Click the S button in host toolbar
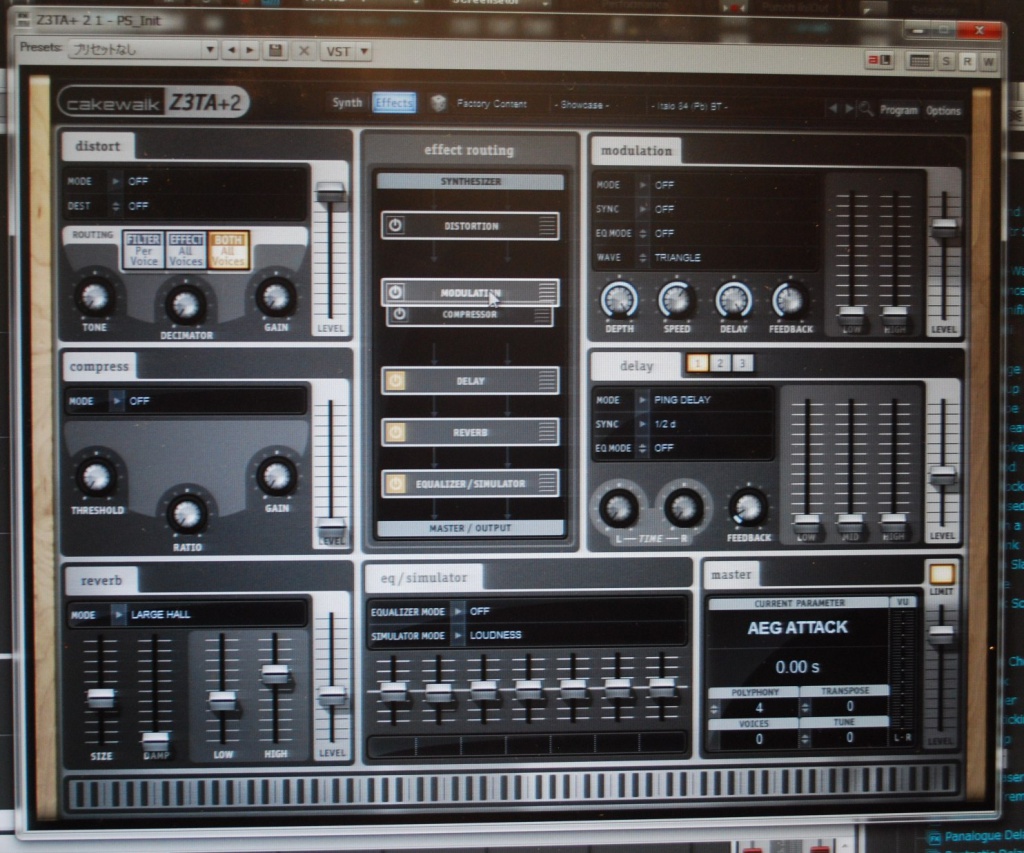Viewport: 1024px width, 853px height. pos(946,61)
